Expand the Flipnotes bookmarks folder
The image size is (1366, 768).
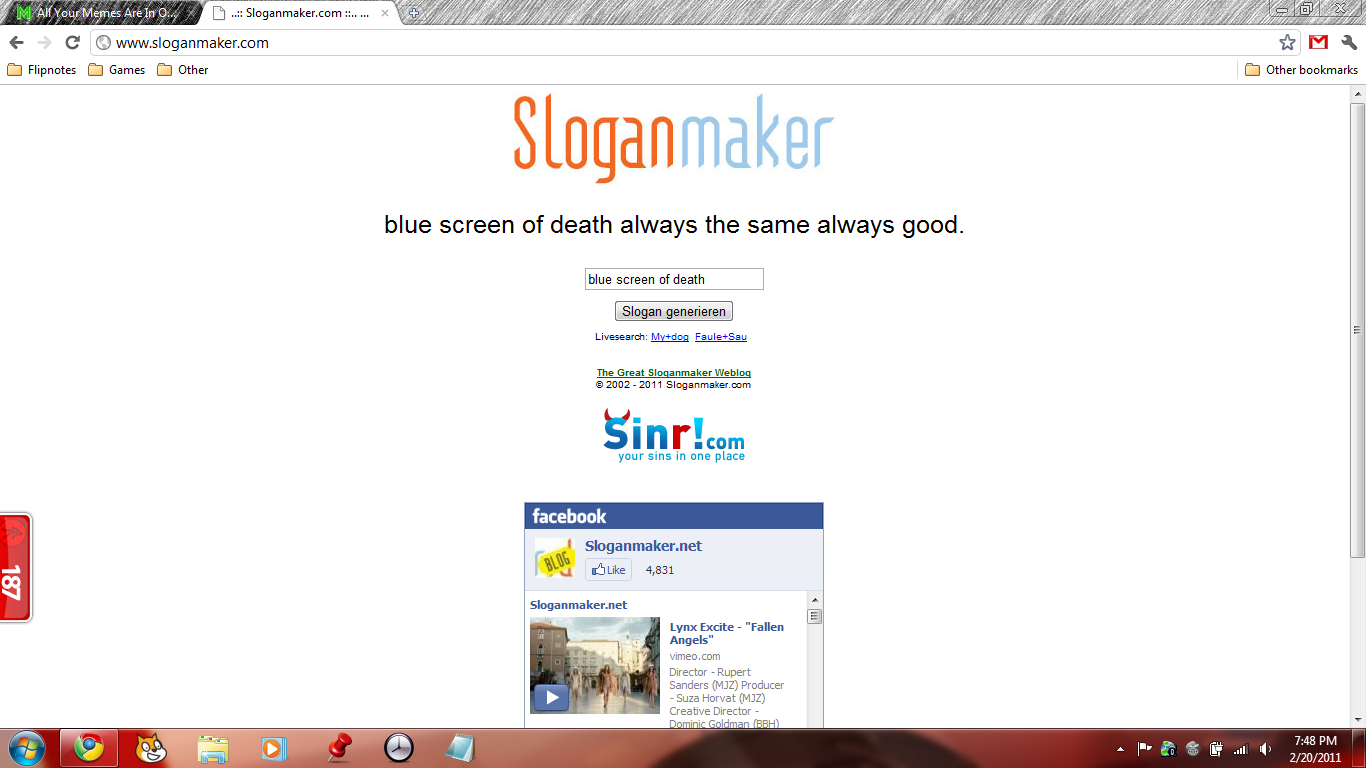[42, 70]
